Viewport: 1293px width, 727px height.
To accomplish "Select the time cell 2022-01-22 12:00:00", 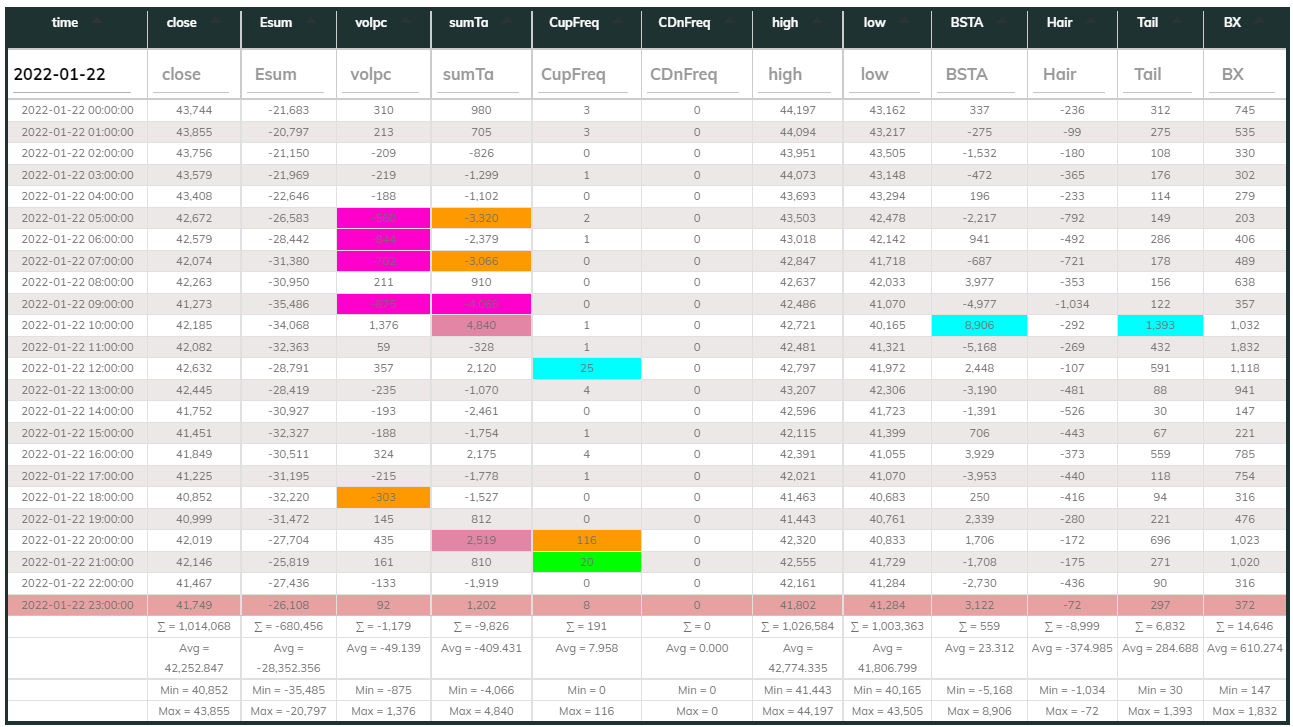I will click(x=77, y=368).
